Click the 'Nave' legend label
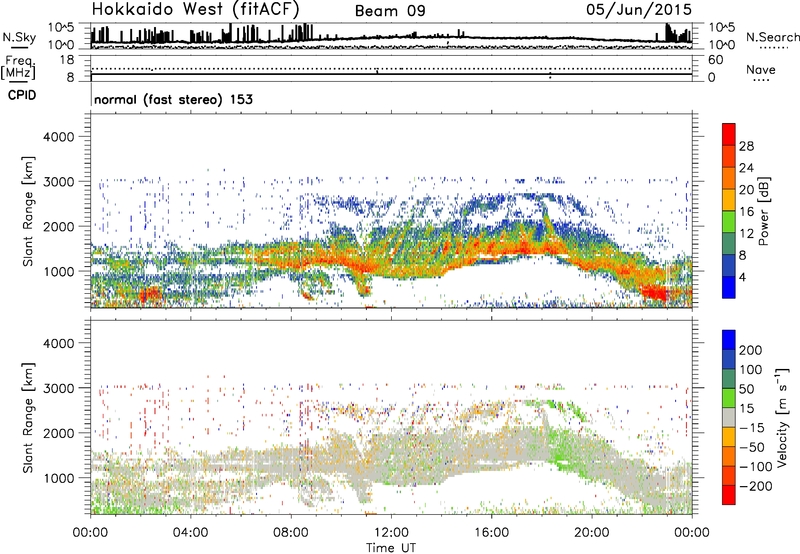Image resolution: width=800 pixels, height=554 pixels. coord(760,69)
